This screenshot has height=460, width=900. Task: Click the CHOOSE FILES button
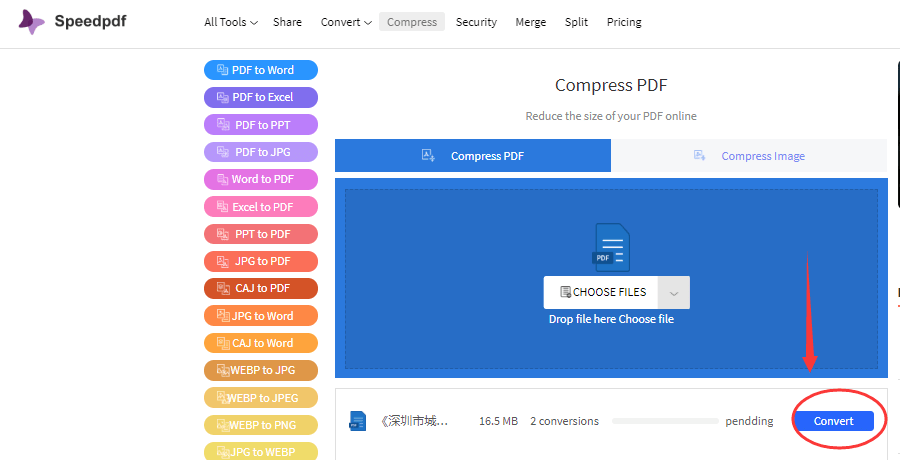(603, 293)
